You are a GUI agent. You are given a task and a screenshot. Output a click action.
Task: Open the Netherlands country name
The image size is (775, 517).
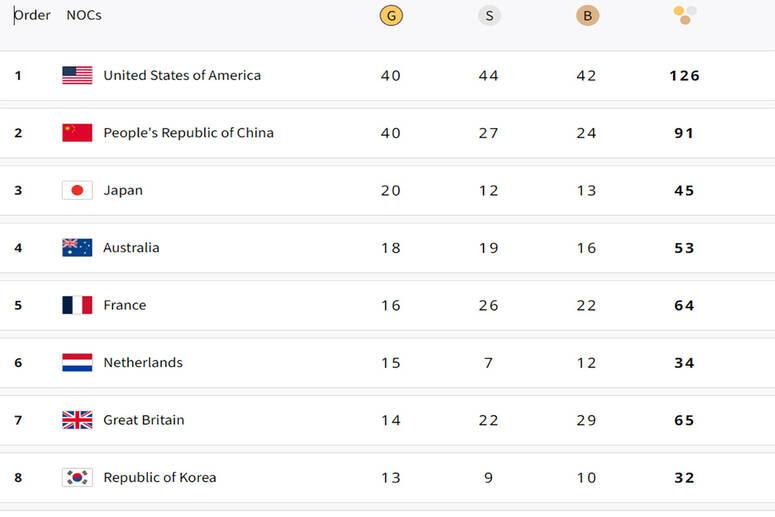[x=143, y=363]
